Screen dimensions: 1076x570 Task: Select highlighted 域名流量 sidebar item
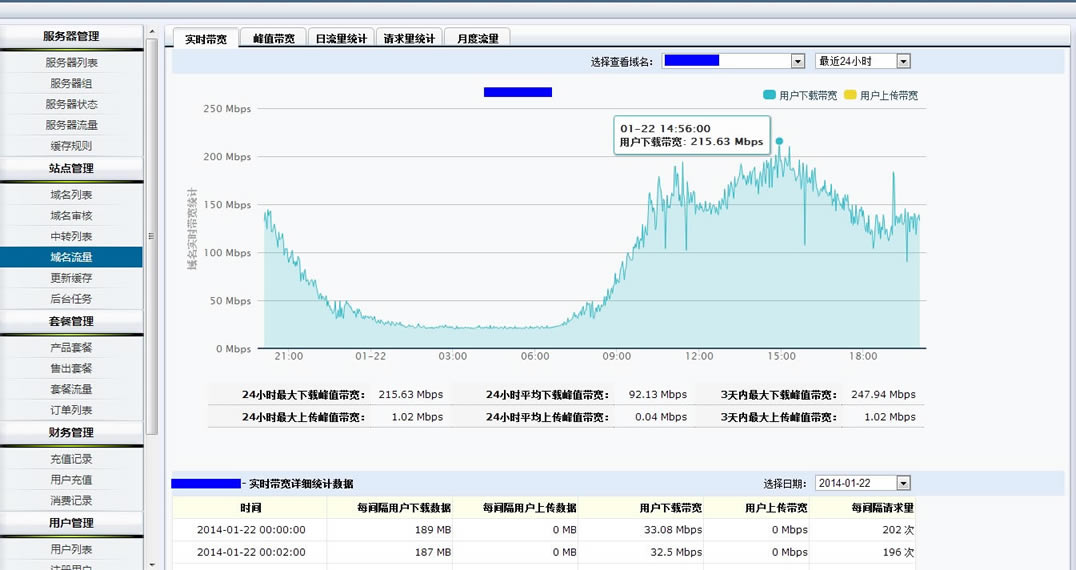[71, 257]
